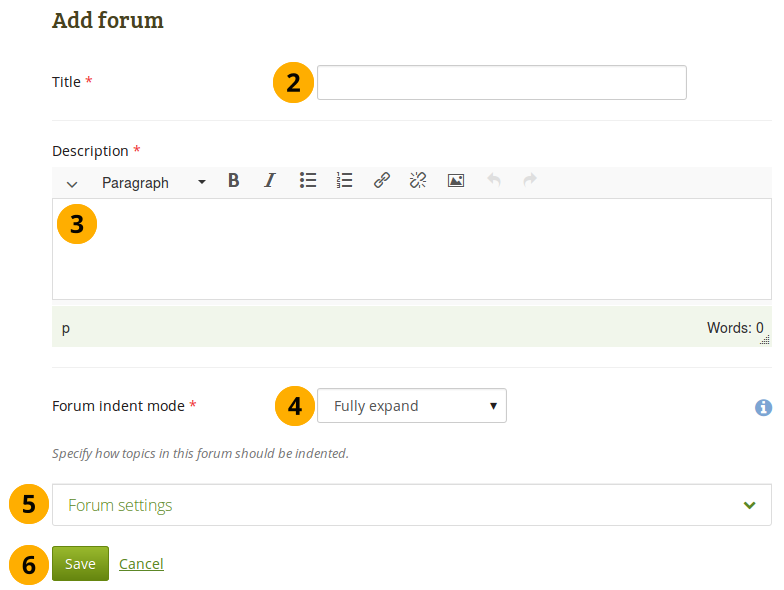This screenshot has width=784, height=590.
Task: Open the Forum indent mode dropdown
Action: [x=411, y=406]
